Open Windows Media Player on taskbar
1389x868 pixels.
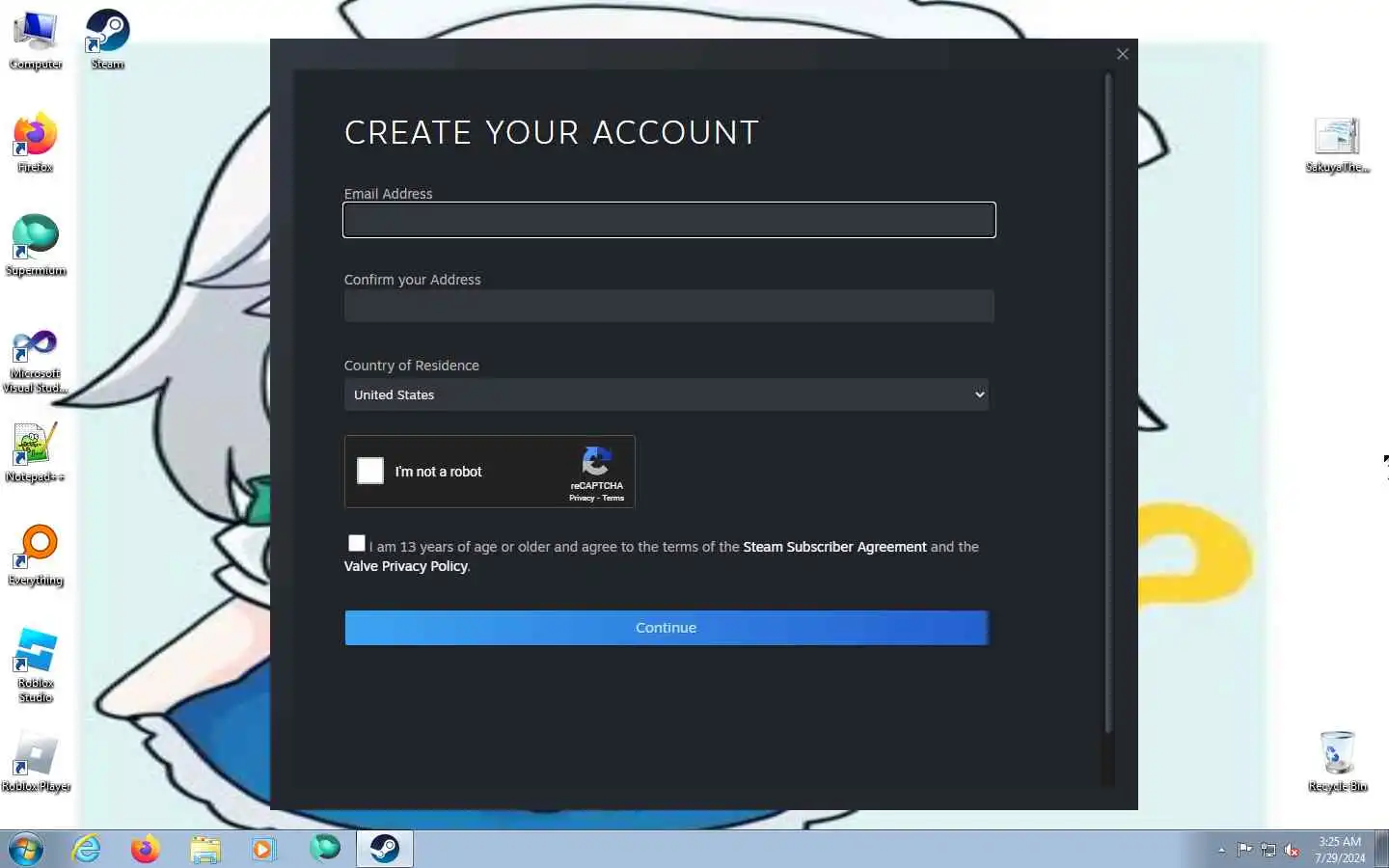click(263, 850)
